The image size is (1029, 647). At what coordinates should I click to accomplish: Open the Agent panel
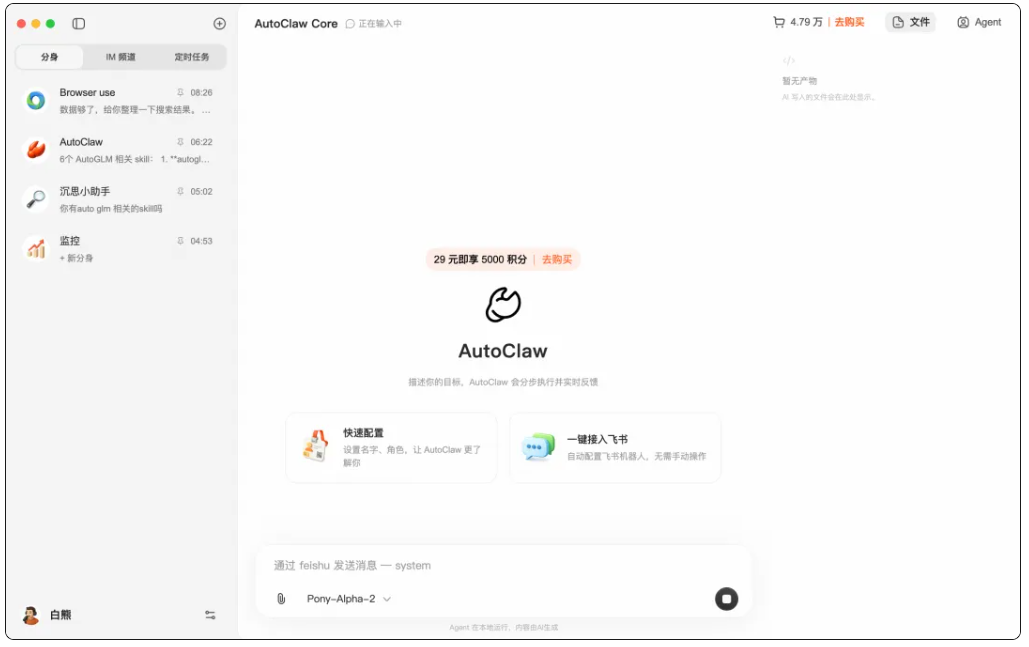click(x=977, y=22)
